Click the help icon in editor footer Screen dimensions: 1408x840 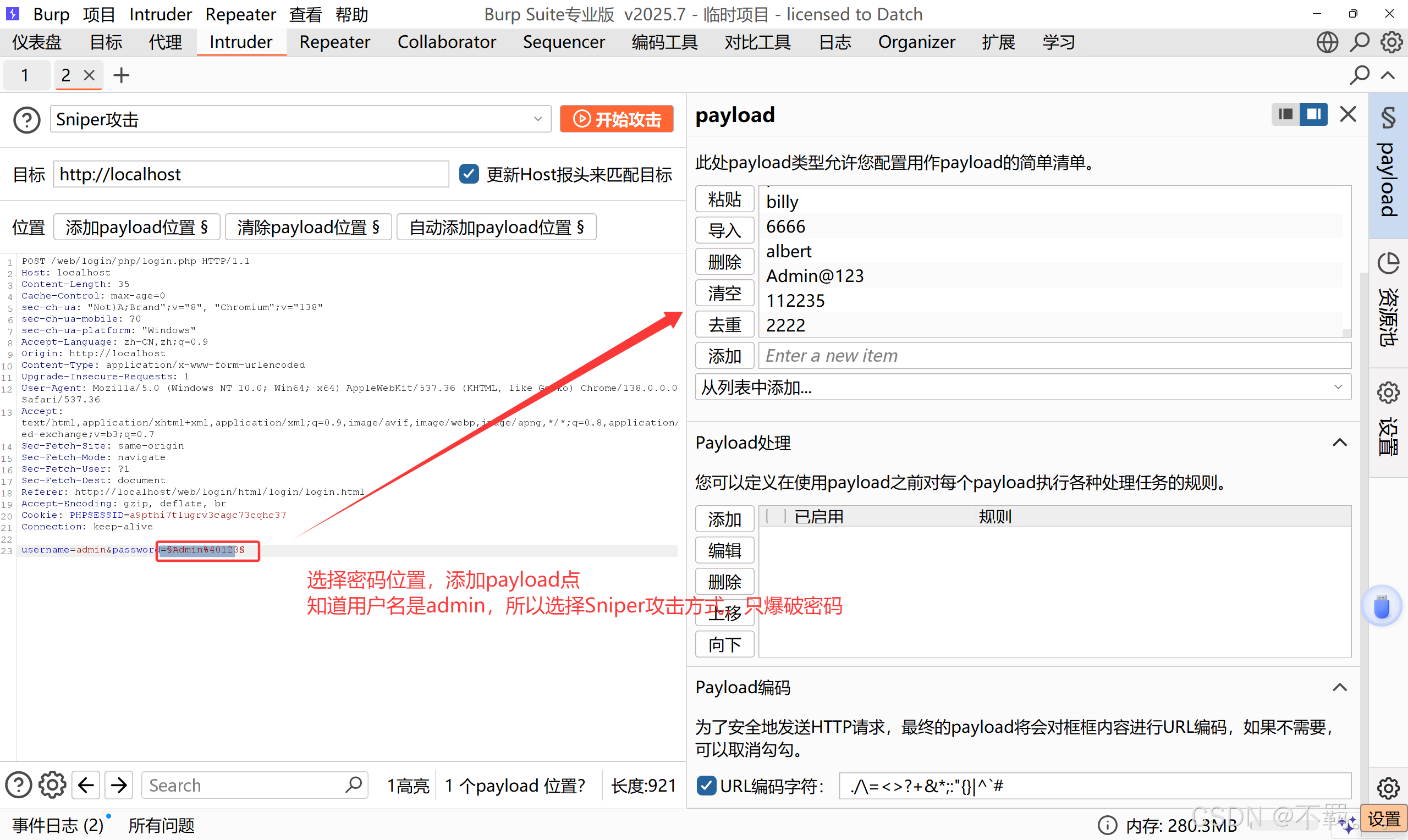coord(19,785)
